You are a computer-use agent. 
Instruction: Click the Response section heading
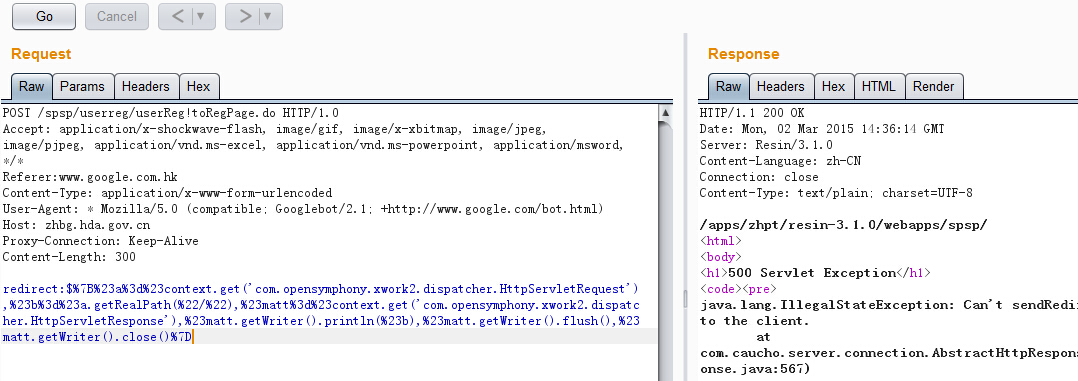(744, 54)
